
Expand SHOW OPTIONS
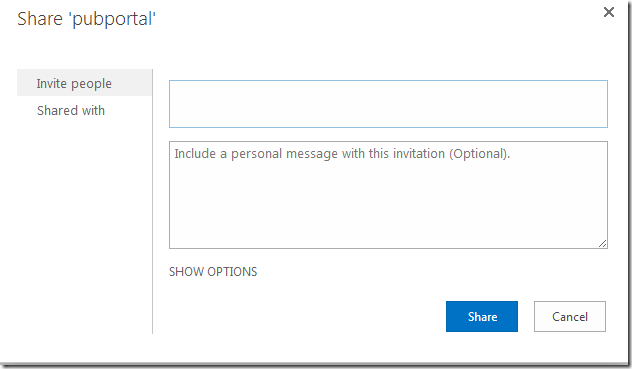(213, 272)
